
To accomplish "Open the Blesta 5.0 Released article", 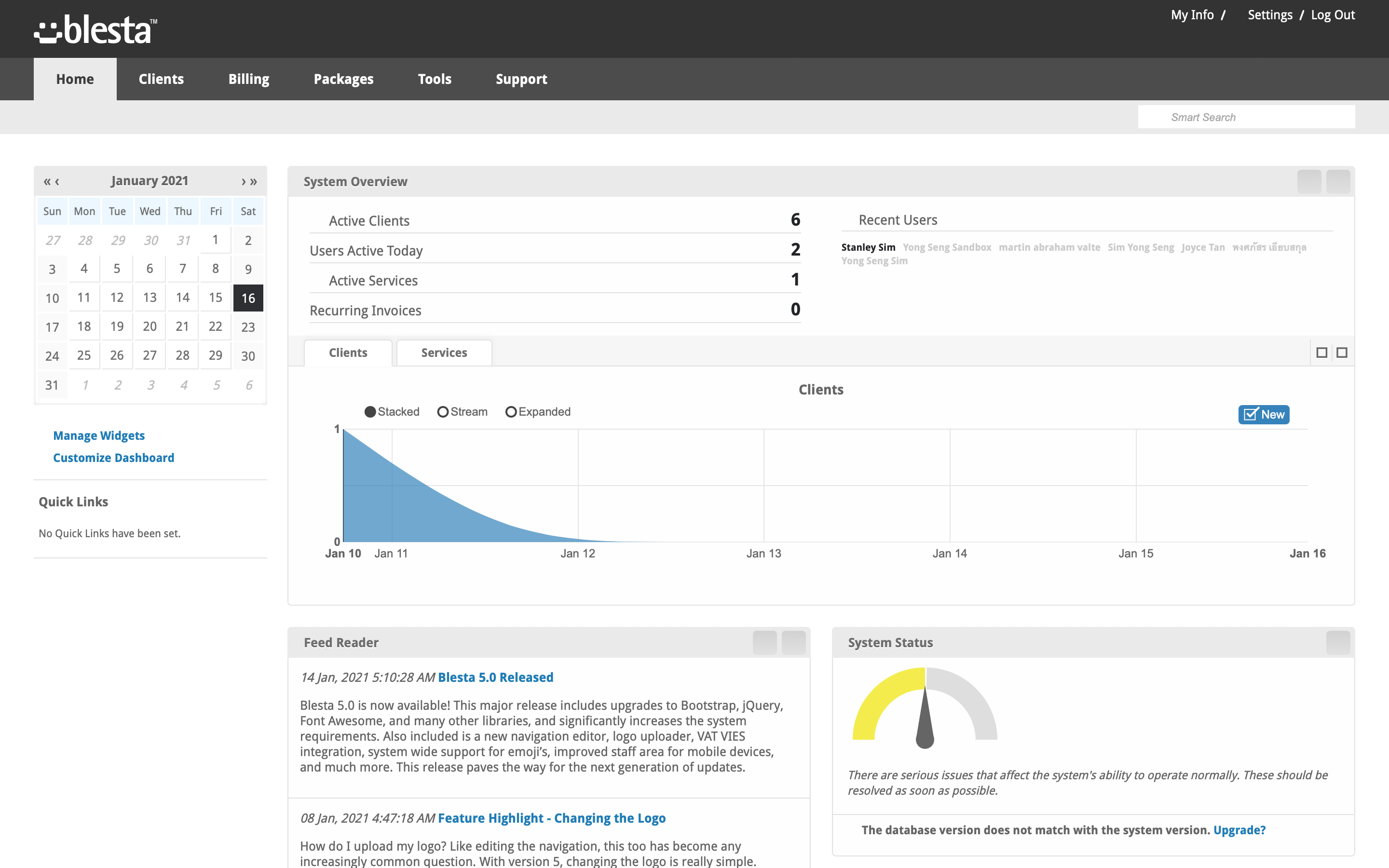I will 495,678.
